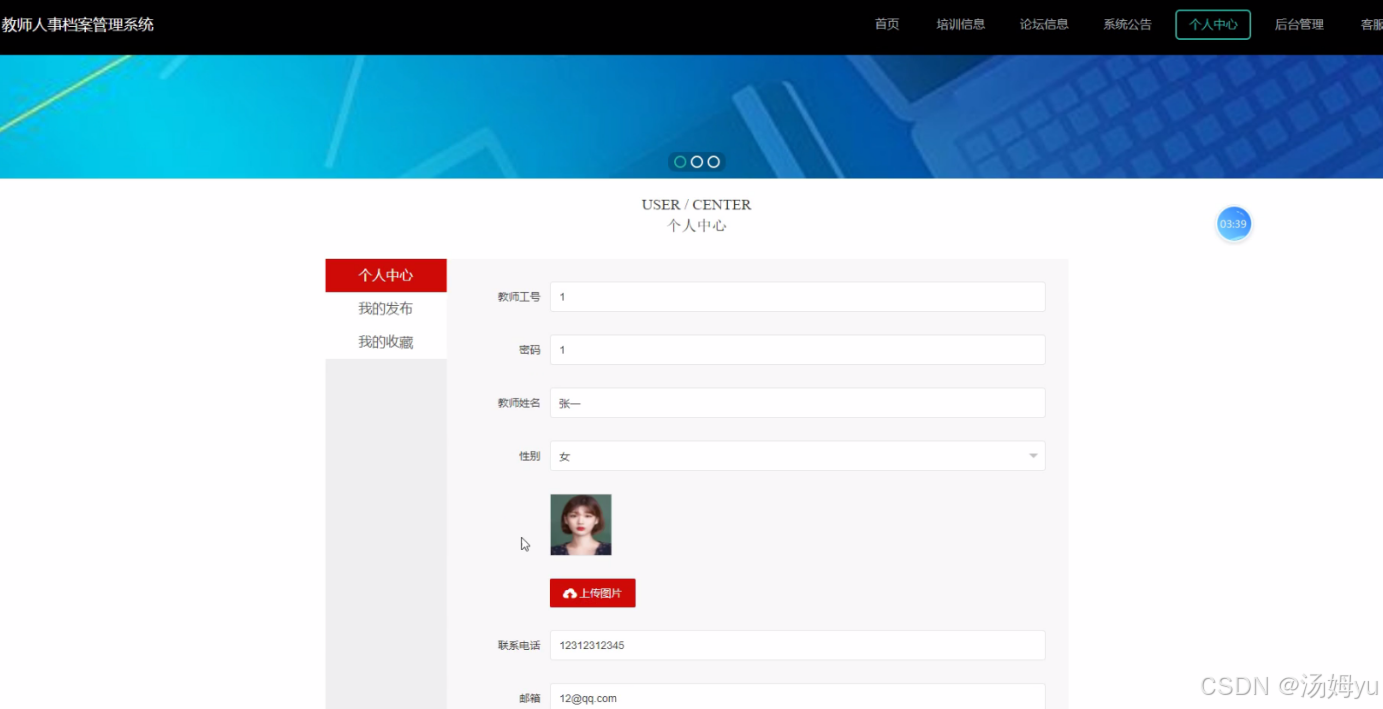Select 个人中心 tab in the sidebar
1383x709 pixels.
tap(386, 275)
